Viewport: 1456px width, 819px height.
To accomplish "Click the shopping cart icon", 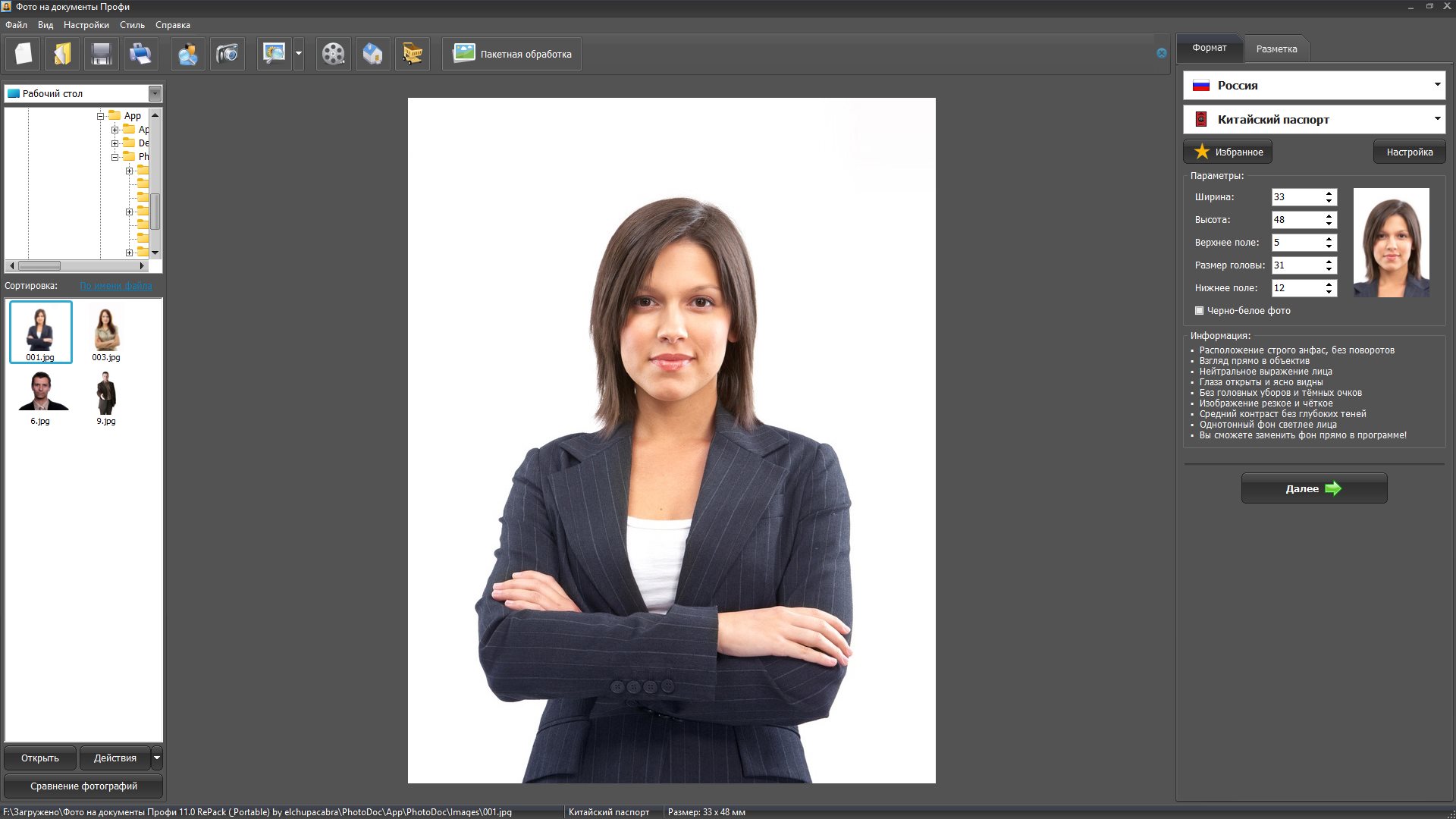I will point(412,54).
